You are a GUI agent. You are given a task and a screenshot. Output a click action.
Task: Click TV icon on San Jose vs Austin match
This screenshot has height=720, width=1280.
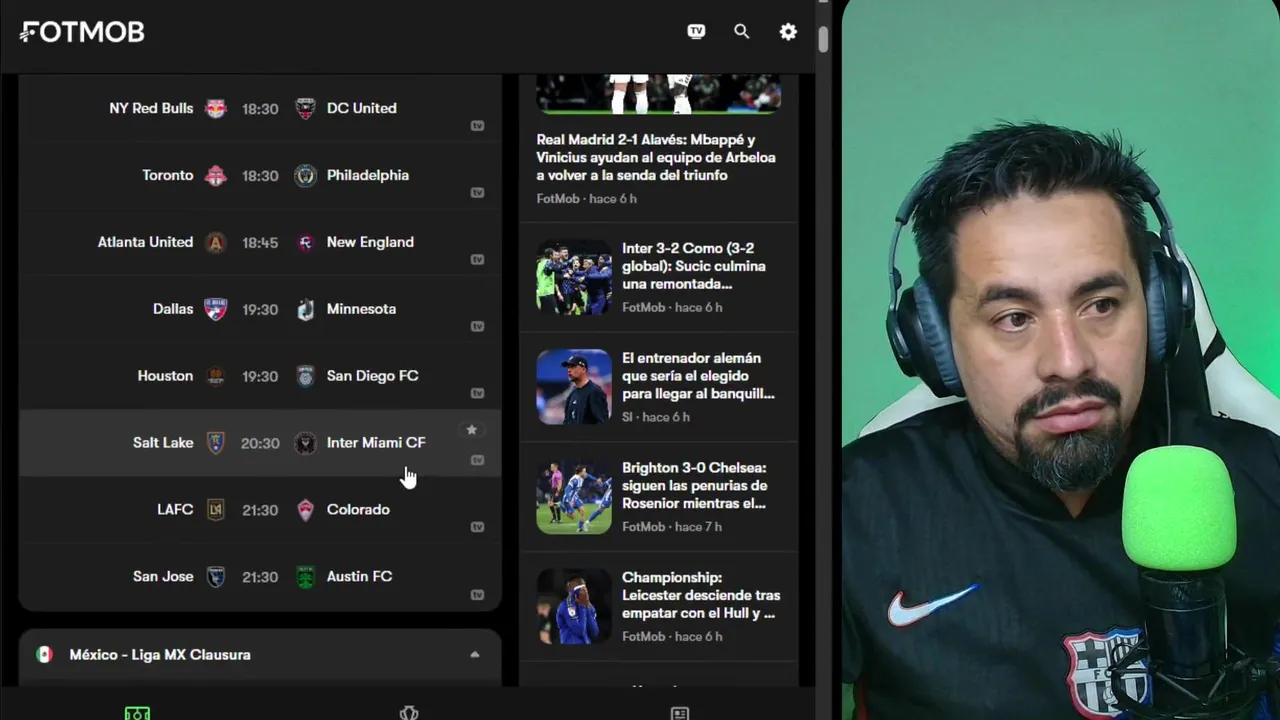pos(477,595)
